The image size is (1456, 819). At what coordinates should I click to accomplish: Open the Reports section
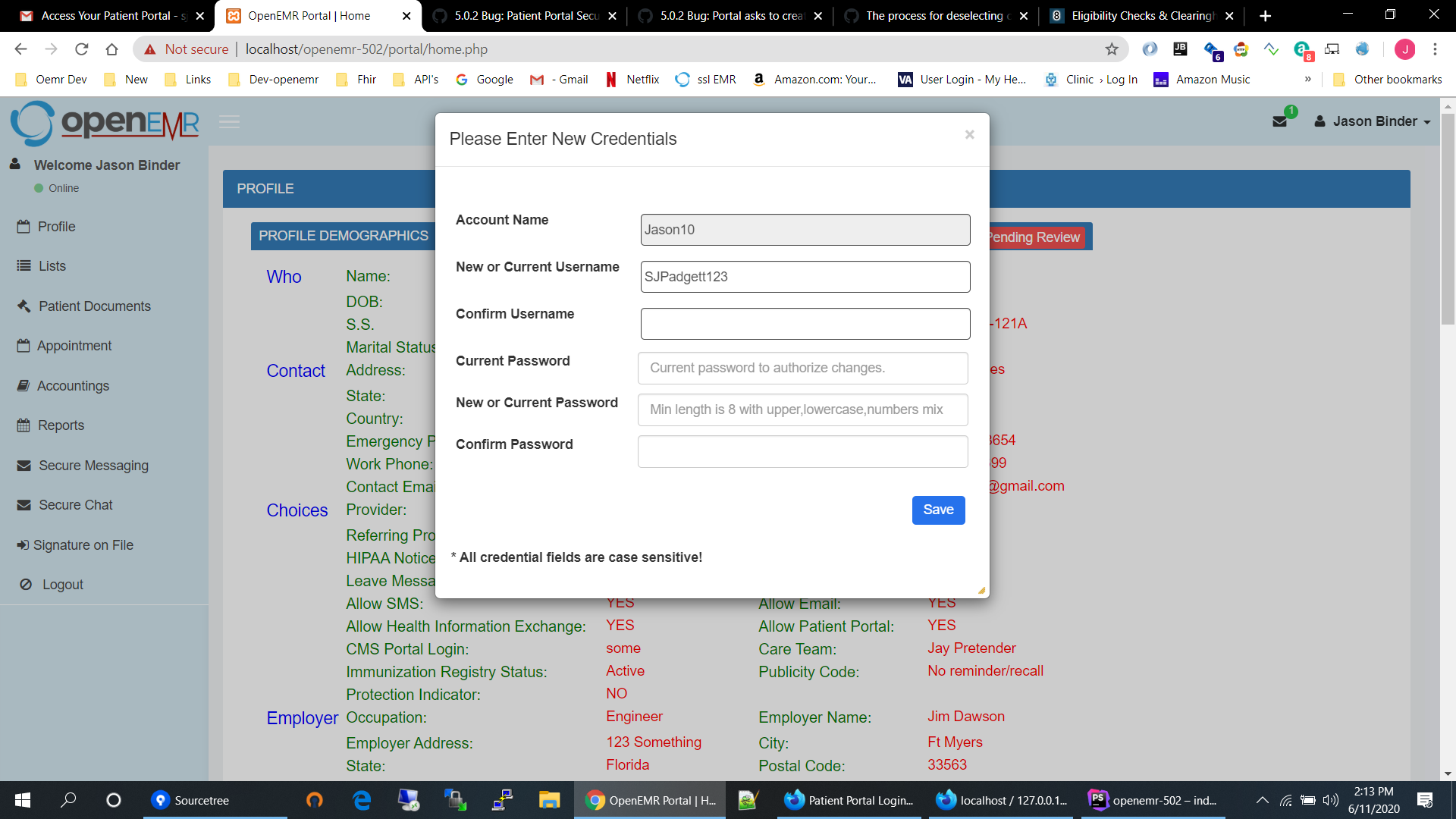(x=61, y=425)
